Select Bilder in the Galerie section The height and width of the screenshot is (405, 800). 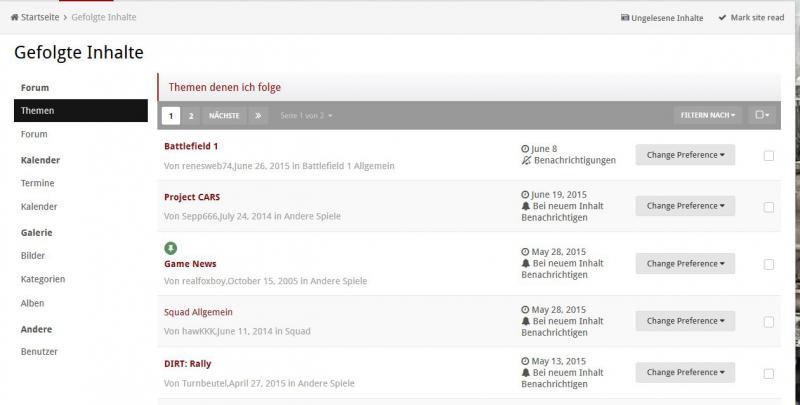pyautogui.click(x=33, y=255)
